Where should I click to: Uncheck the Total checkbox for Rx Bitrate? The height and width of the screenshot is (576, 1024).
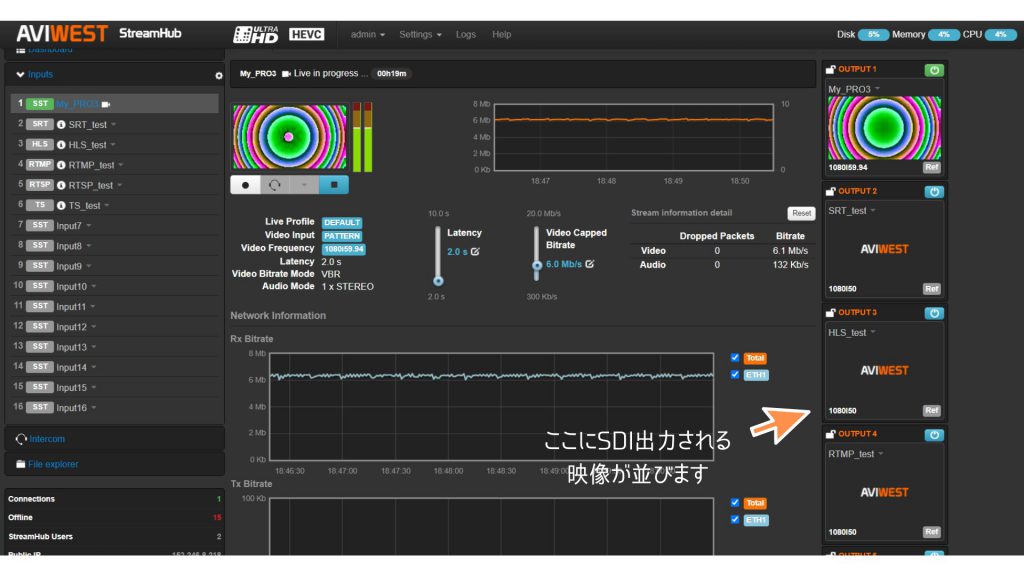[735, 358]
